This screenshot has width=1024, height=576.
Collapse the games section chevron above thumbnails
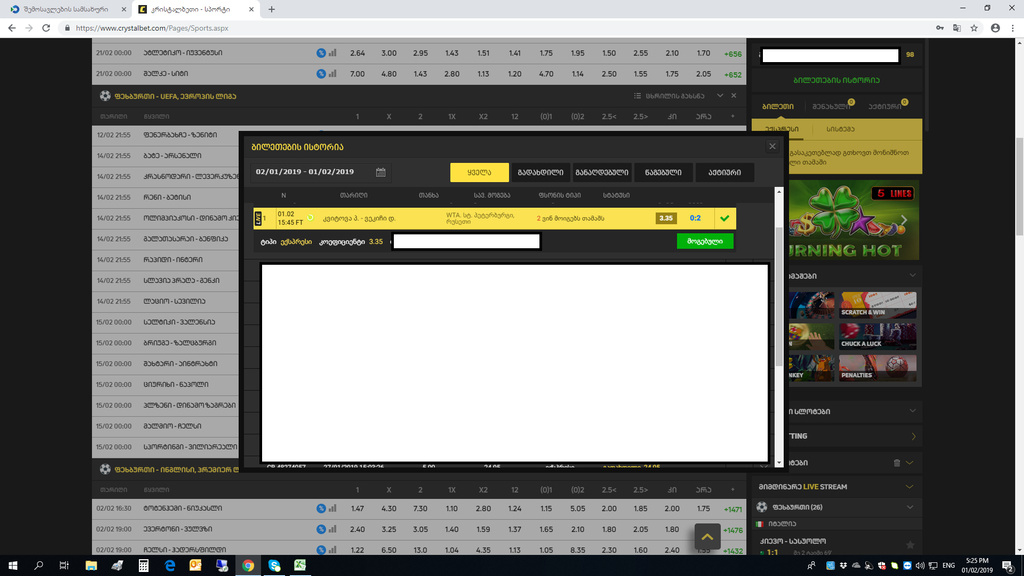coord(912,276)
